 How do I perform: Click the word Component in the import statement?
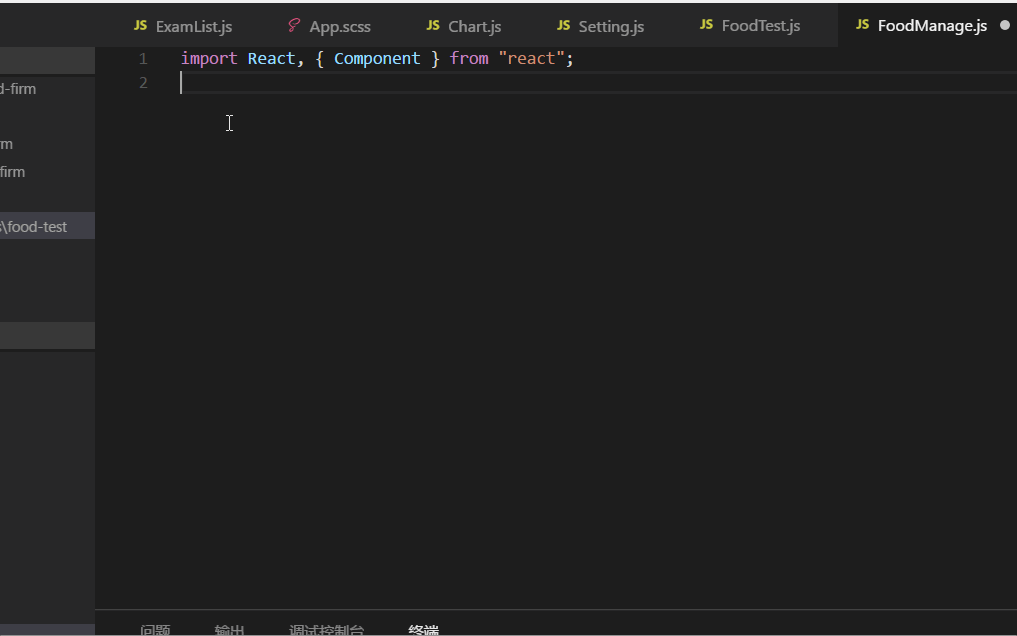pos(377,58)
